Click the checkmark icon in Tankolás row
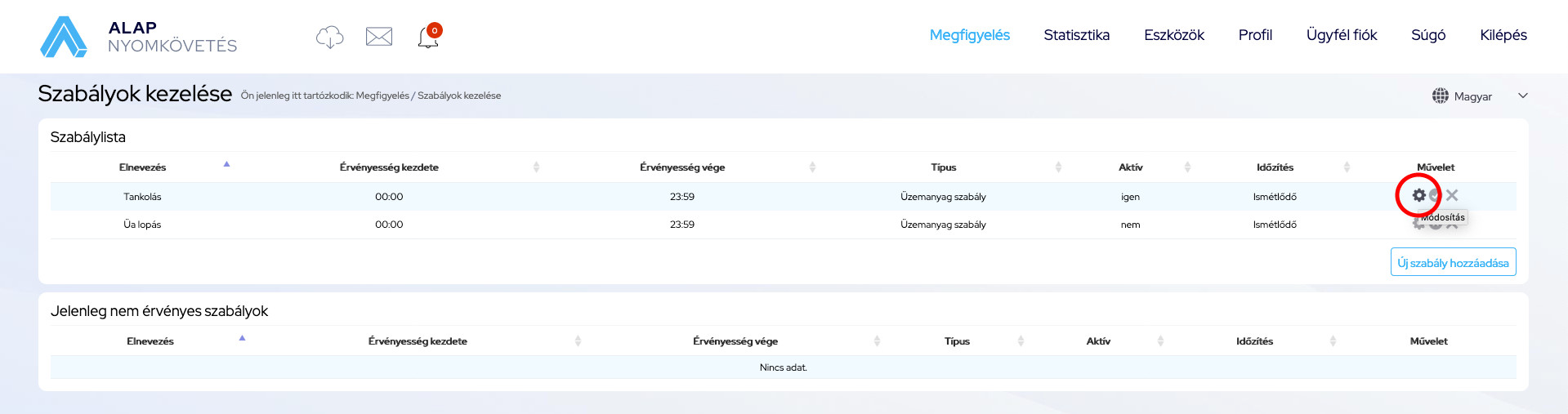The image size is (1568, 414). point(1436,195)
